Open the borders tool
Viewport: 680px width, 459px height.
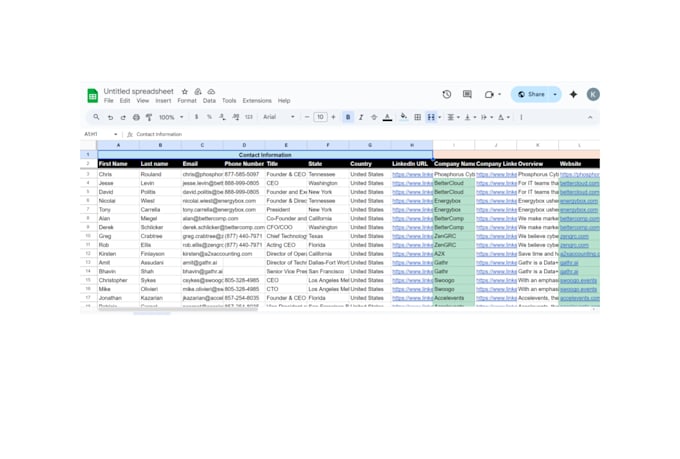tap(418, 117)
